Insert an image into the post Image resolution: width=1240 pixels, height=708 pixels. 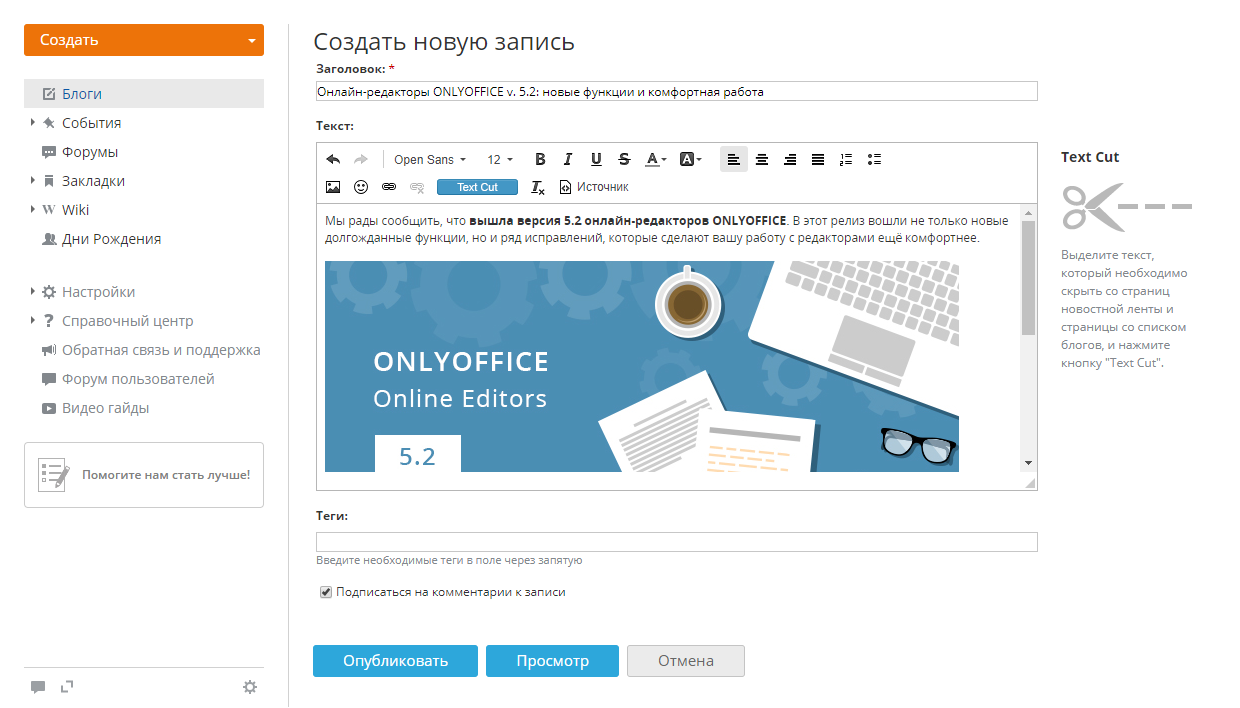click(x=333, y=187)
